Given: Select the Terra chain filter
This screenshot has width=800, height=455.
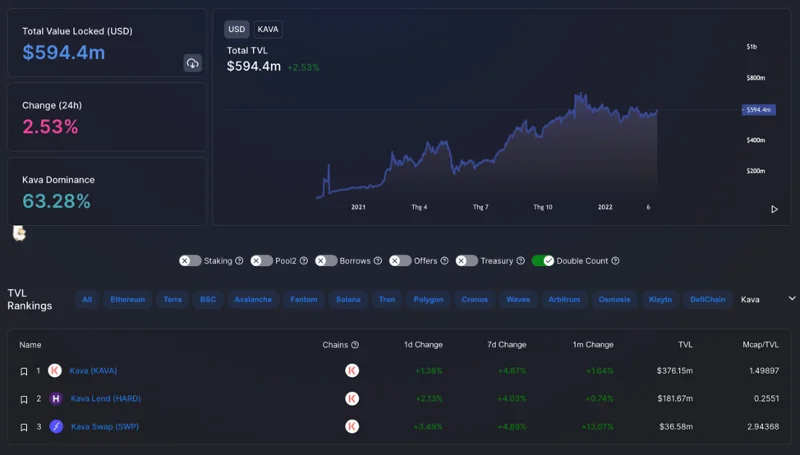Looking at the screenshot, I should click(x=172, y=299).
